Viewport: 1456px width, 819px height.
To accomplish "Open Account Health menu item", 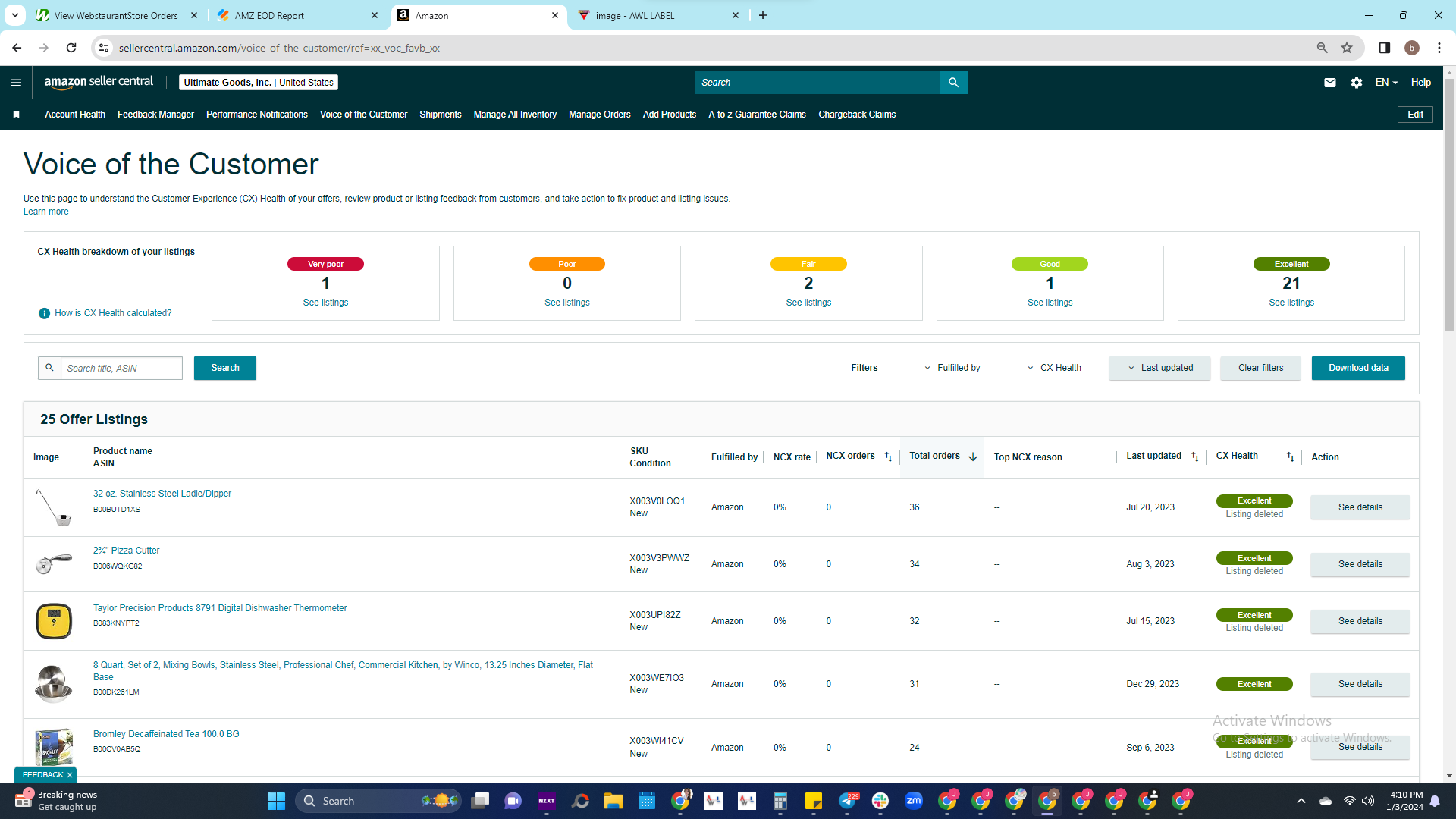I will click(x=75, y=115).
